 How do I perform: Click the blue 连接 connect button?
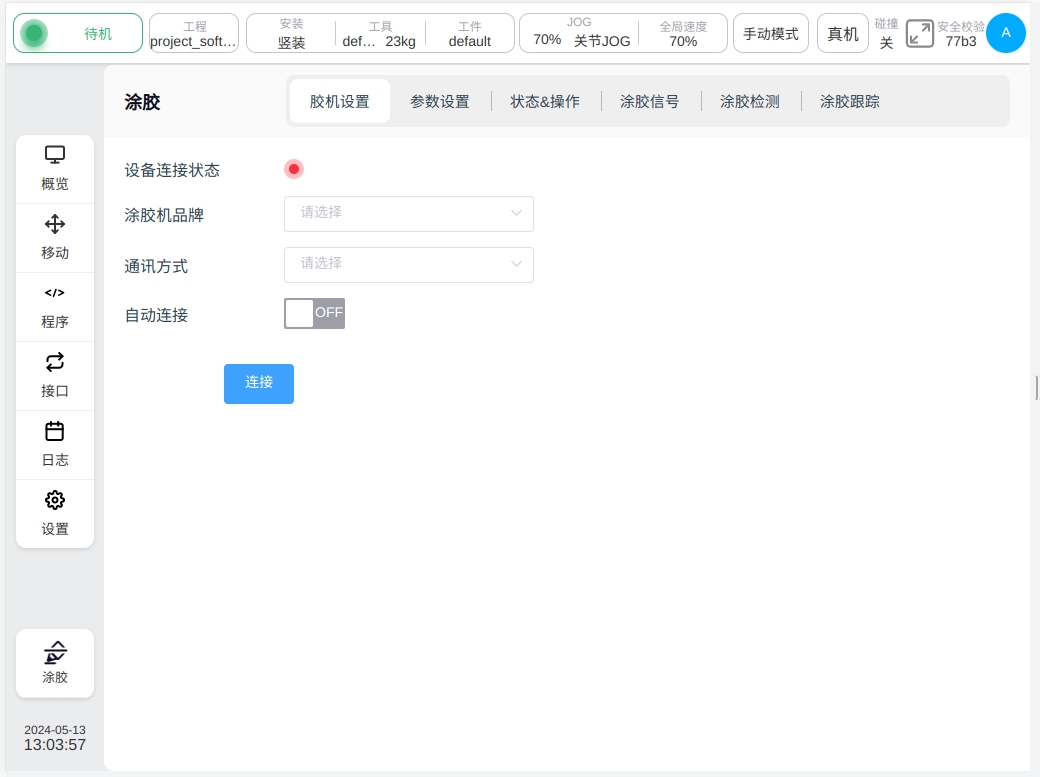point(259,383)
